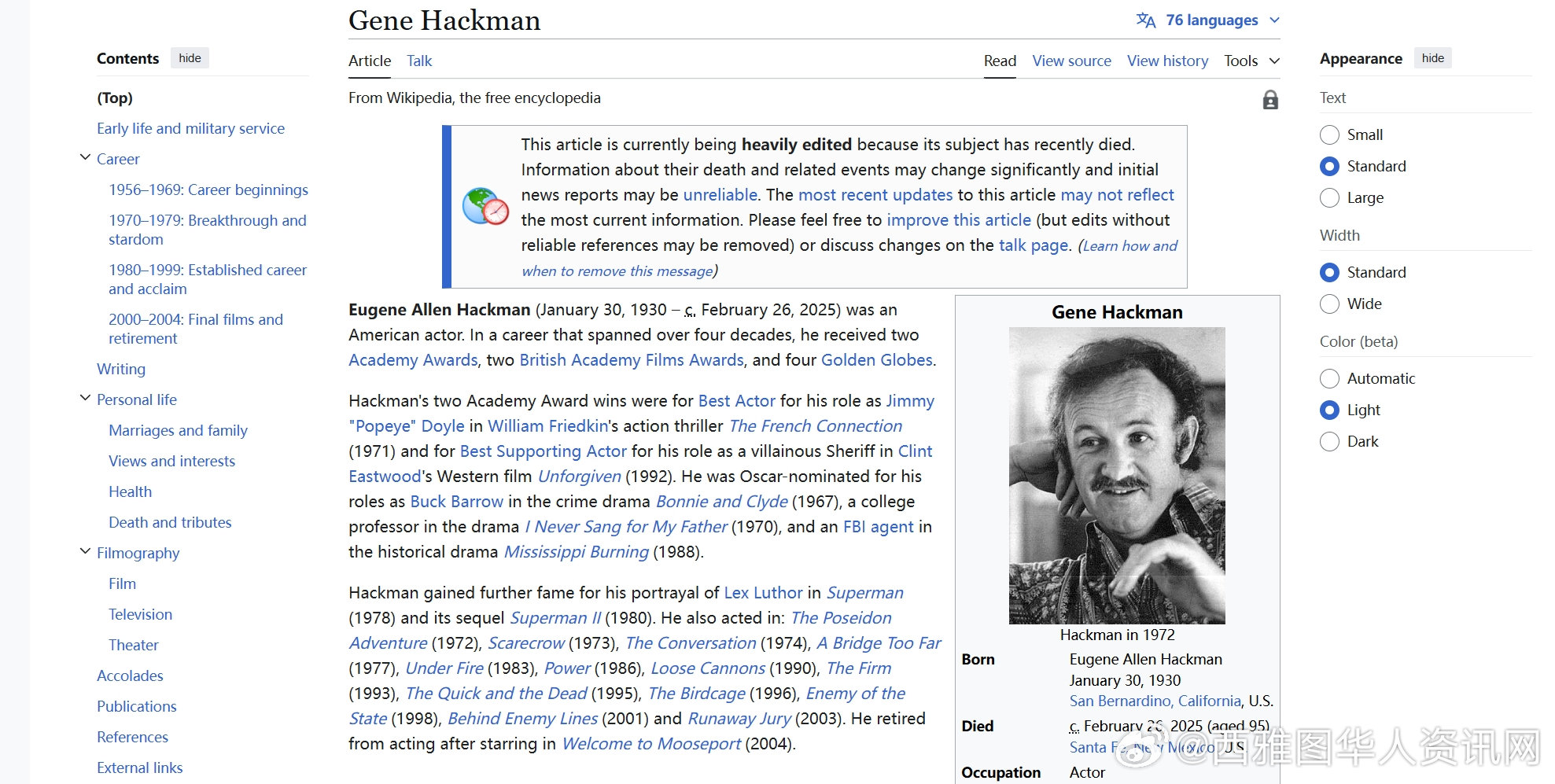Image resolution: width=1555 pixels, height=784 pixels.
Task: Open the Lex Luthor link
Action: (x=763, y=593)
